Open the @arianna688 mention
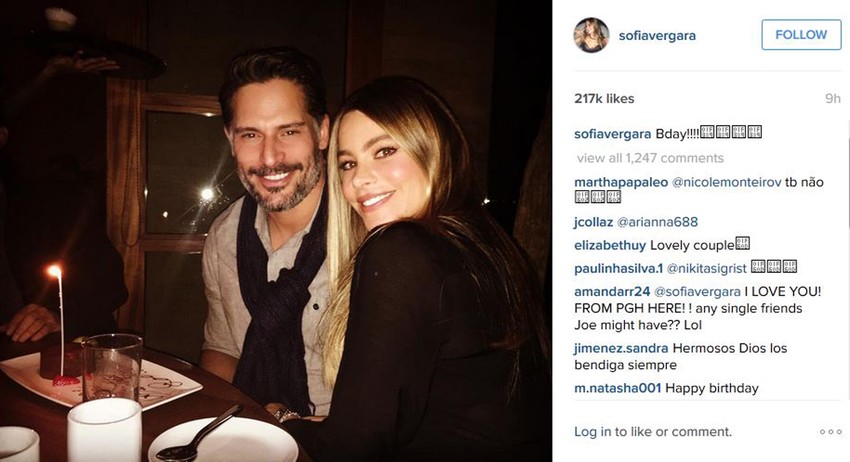Screen dimensions: 850x462 tap(657, 222)
